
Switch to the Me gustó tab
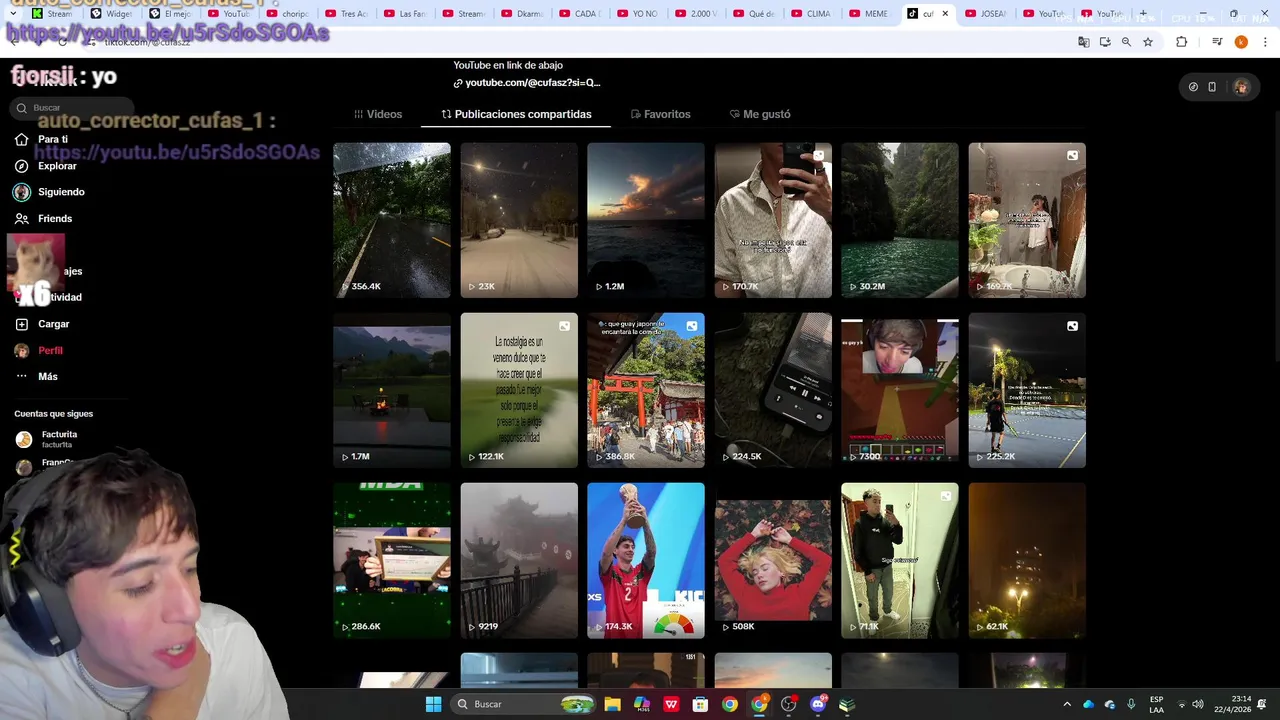(x=760, y=114)
